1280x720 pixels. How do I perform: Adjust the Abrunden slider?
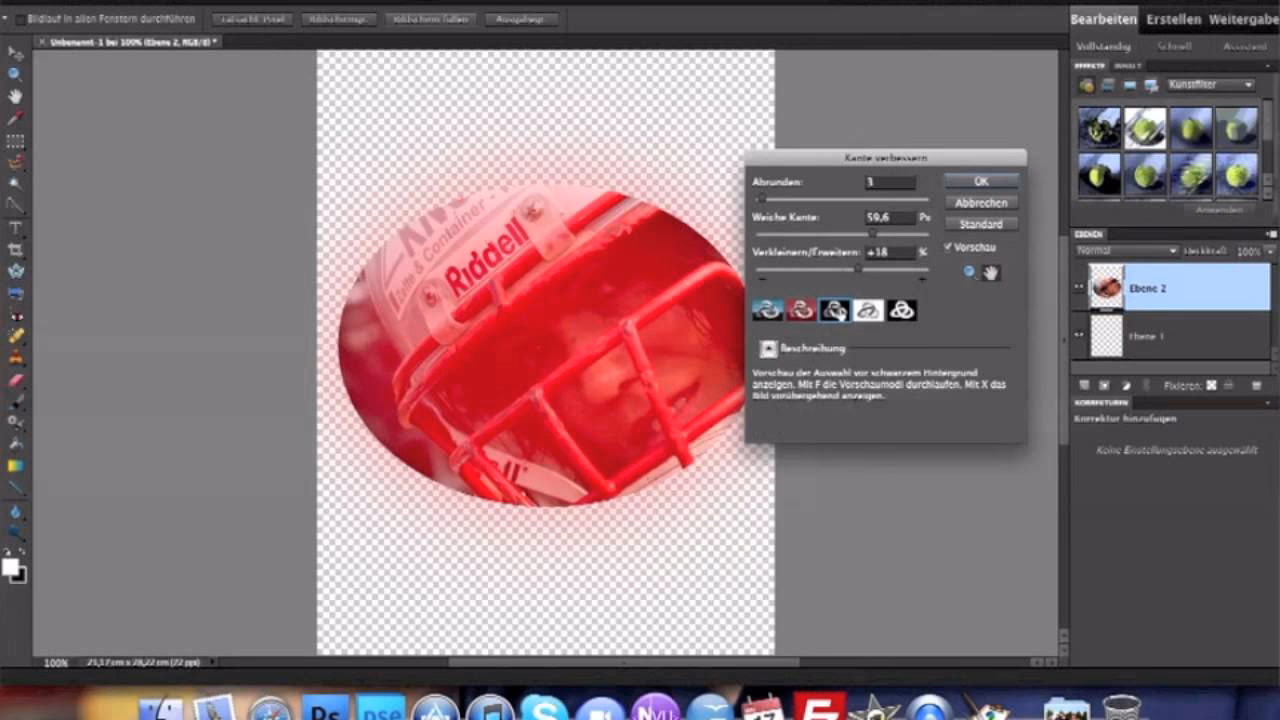[762, 199]
